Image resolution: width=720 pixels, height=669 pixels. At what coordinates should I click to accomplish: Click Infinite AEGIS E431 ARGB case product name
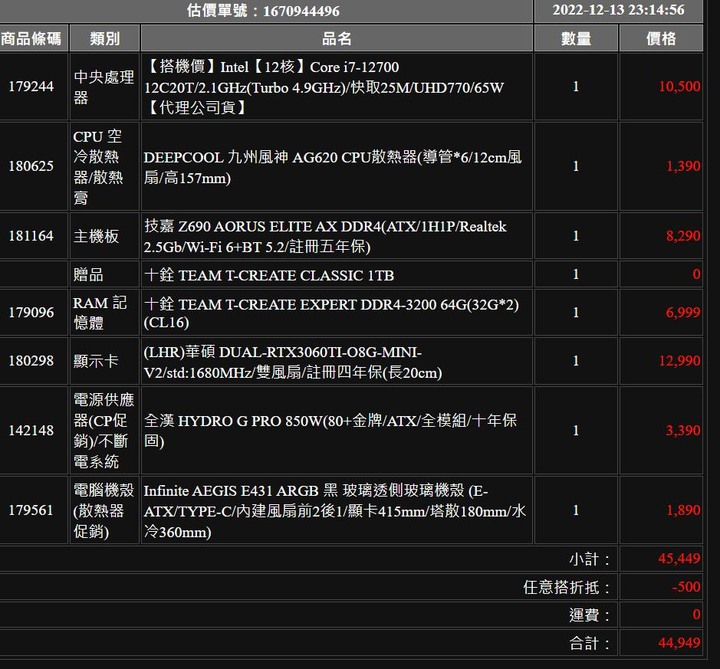pyautogui.click(x=335, y=511)
